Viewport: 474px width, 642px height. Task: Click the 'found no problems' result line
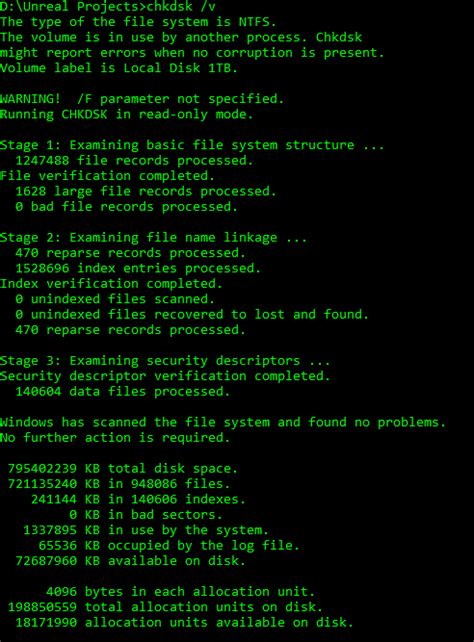point(223,422)
